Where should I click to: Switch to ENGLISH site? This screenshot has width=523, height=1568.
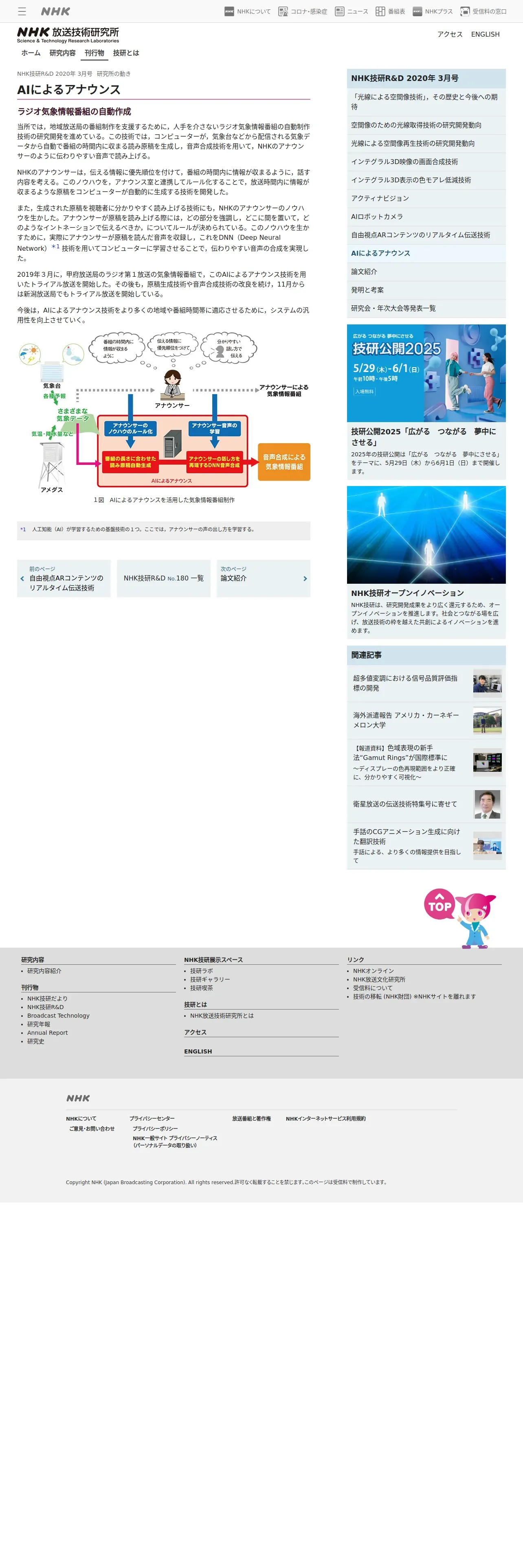coord(485,34)
